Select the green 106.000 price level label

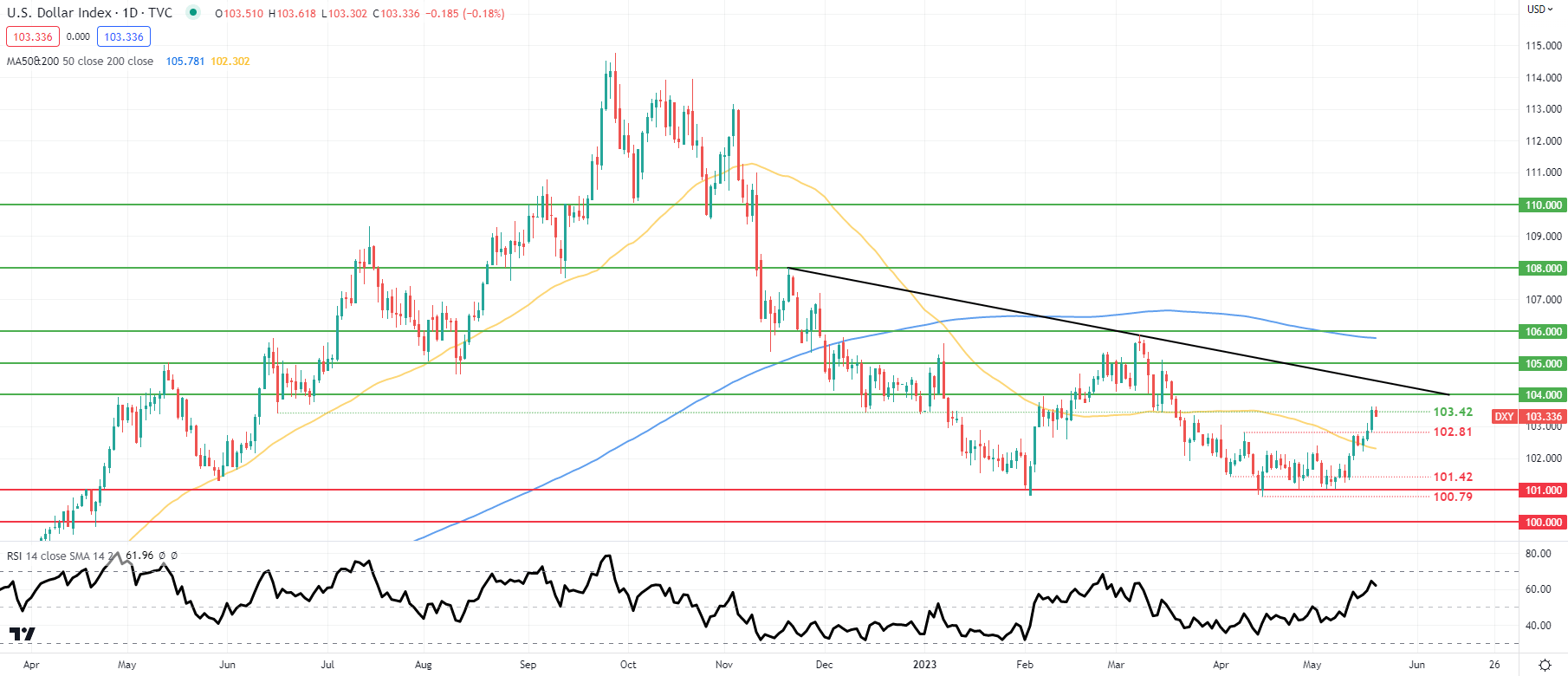point(1543,332)
